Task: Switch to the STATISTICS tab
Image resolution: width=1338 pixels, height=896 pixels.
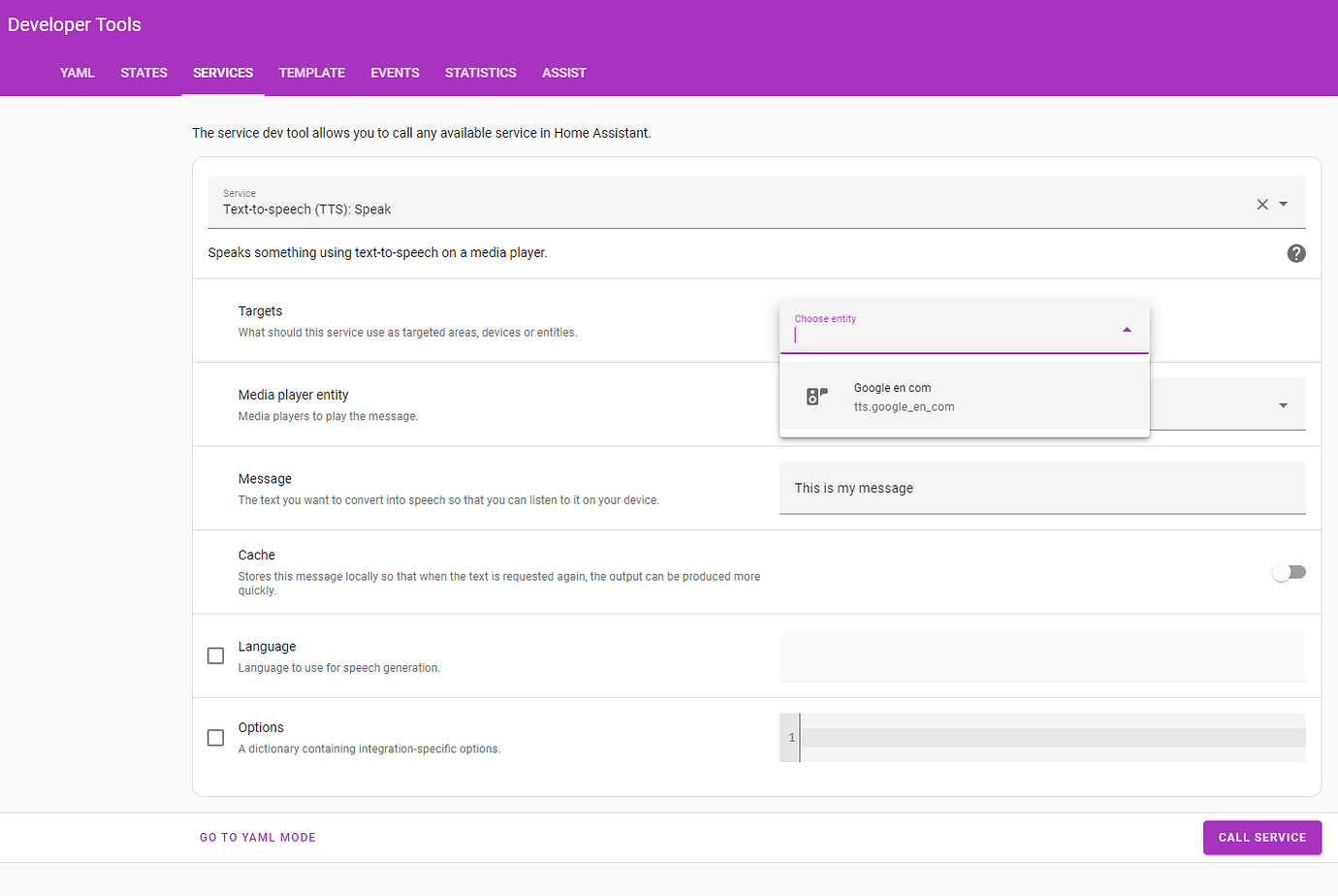Action: pos(480,73)
